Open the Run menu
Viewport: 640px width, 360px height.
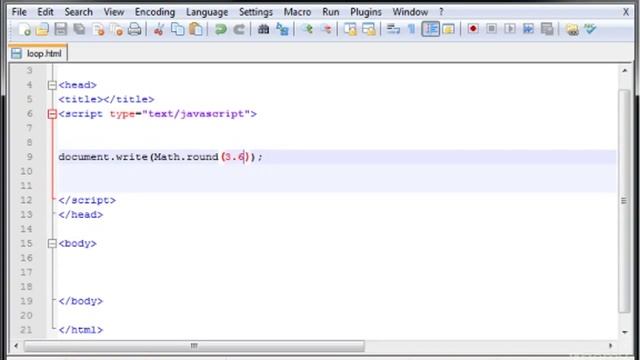[331, 12]
